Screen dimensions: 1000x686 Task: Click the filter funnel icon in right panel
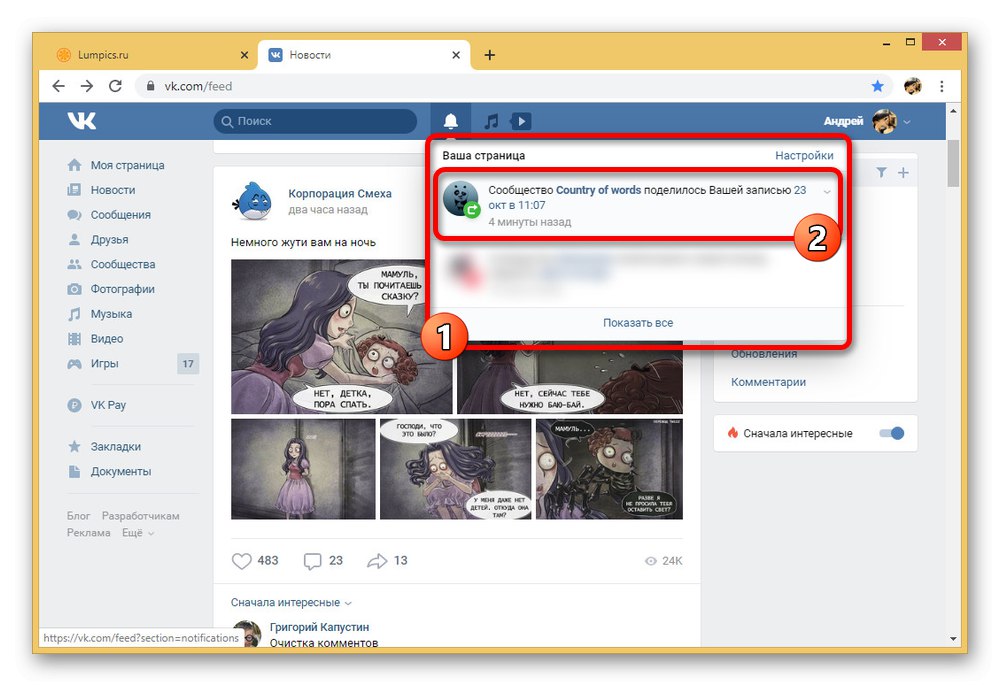point(881,173)
